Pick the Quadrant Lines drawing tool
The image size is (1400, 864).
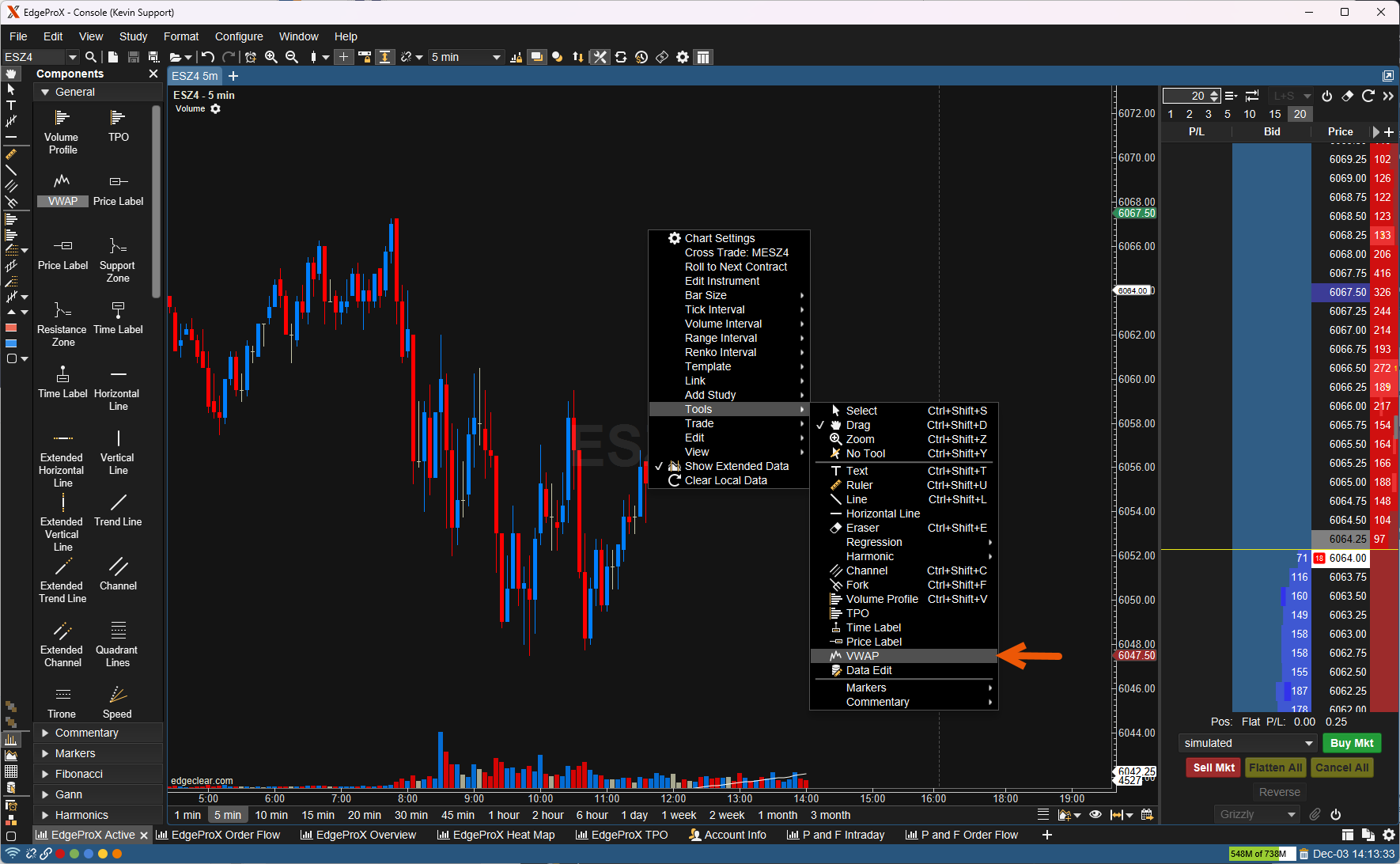[118, 631]
